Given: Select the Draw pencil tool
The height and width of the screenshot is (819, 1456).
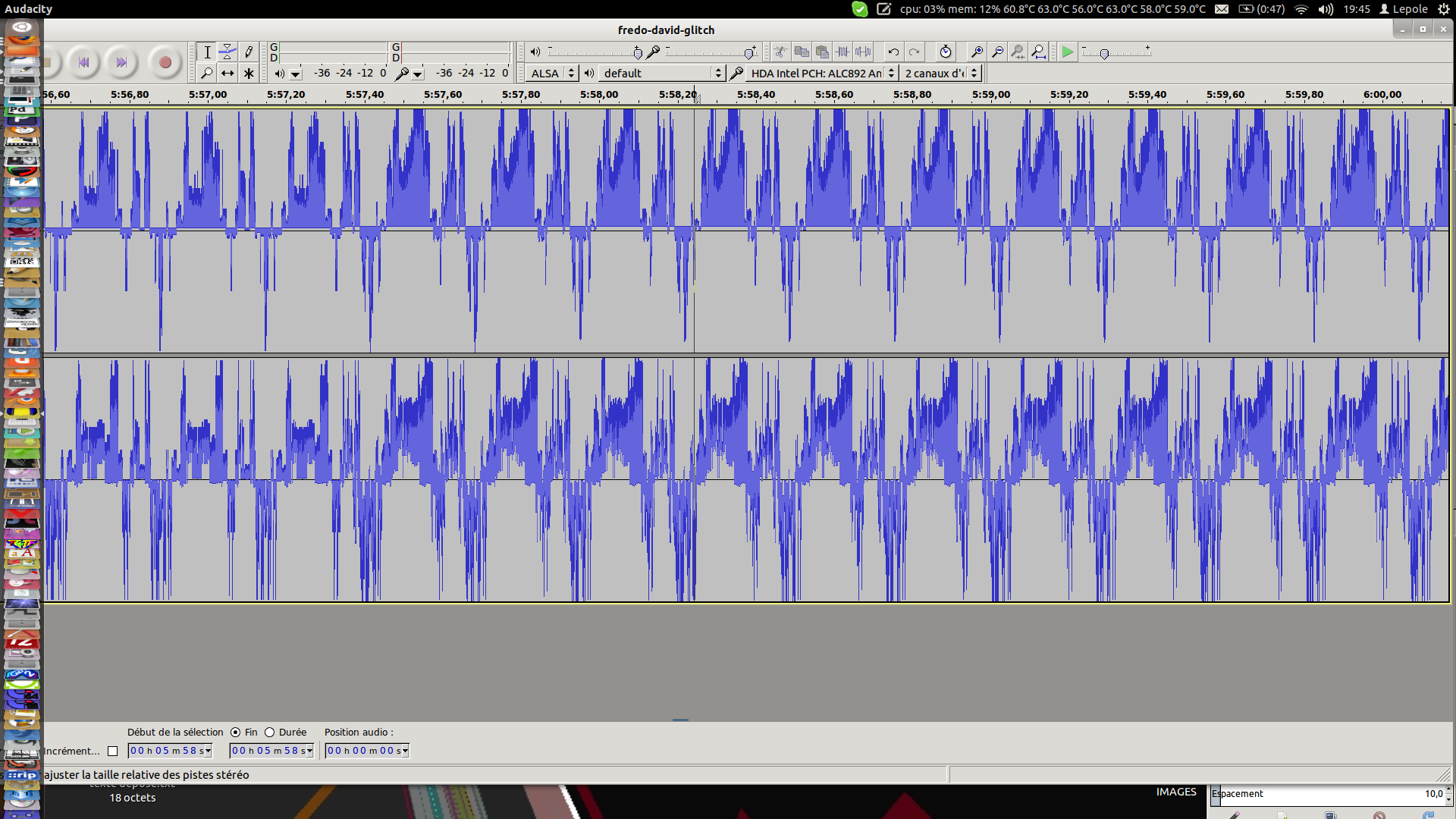Looking at the screenshot, I should tap(249, 52).
